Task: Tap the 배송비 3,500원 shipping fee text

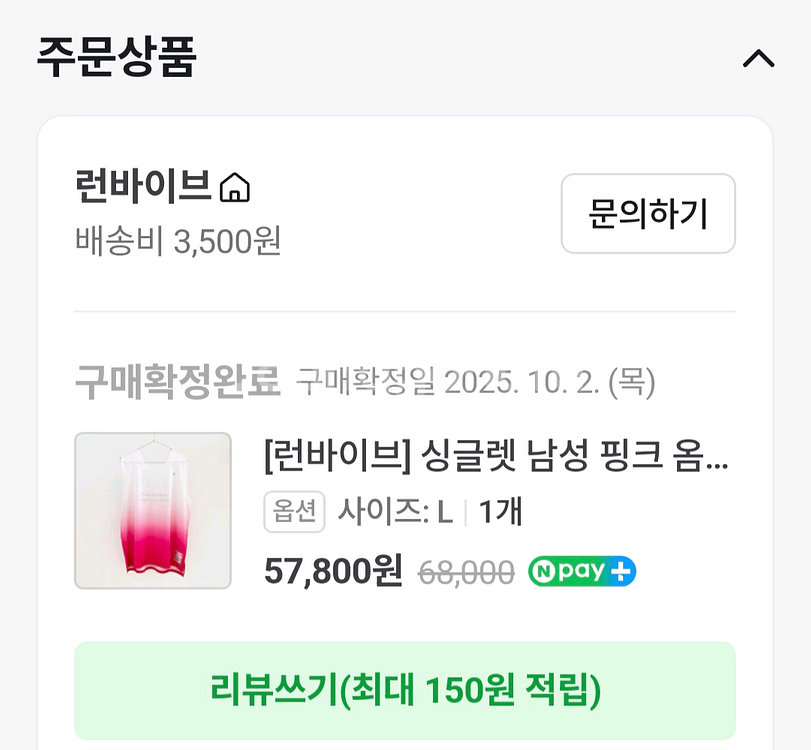Action: pos(178,241)
